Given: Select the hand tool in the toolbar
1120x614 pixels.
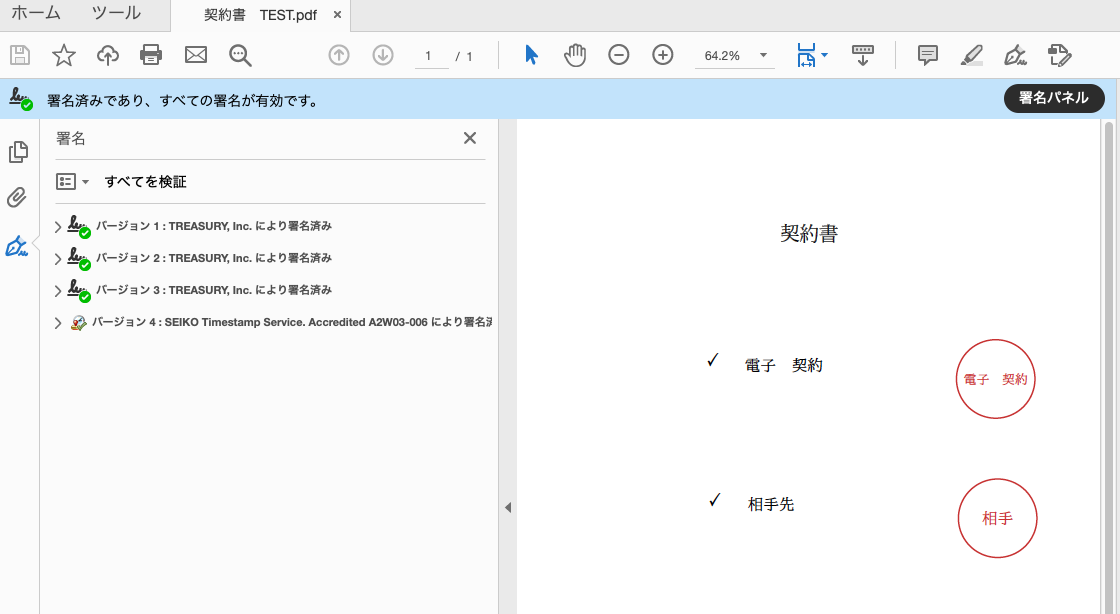Looking at the screenshot, I should pyautogui.click(x=575, y=55).
